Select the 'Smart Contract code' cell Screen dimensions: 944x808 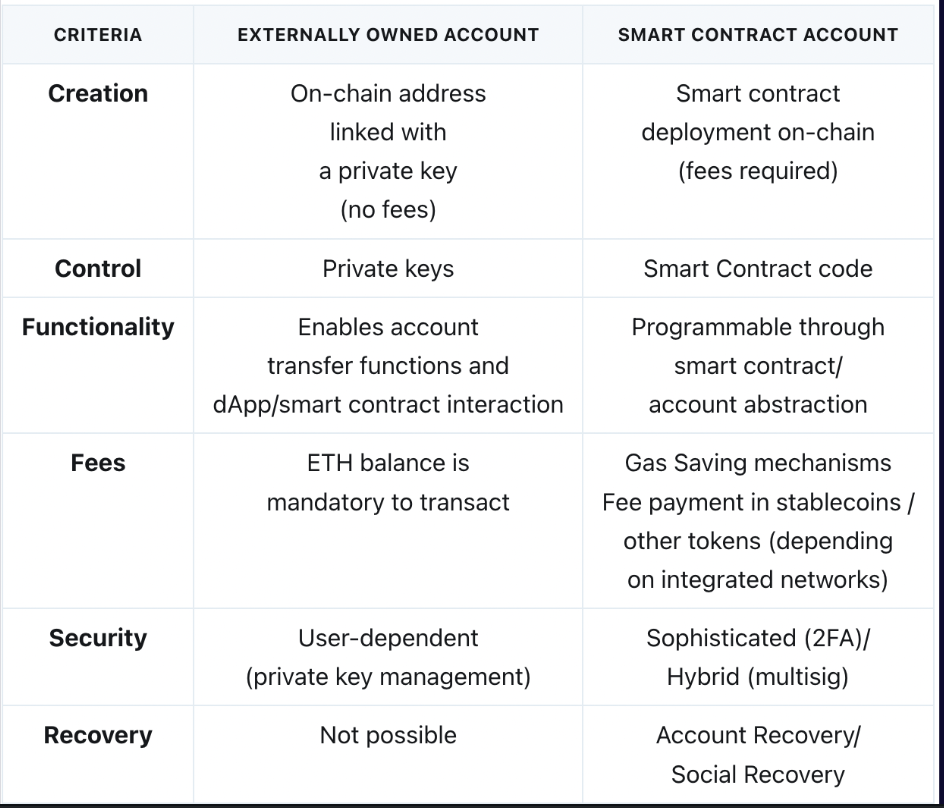pos(758,269)
